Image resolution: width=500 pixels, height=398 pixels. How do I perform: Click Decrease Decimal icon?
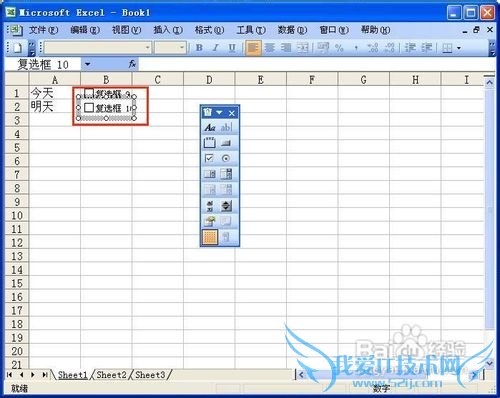tap(389, 48)
